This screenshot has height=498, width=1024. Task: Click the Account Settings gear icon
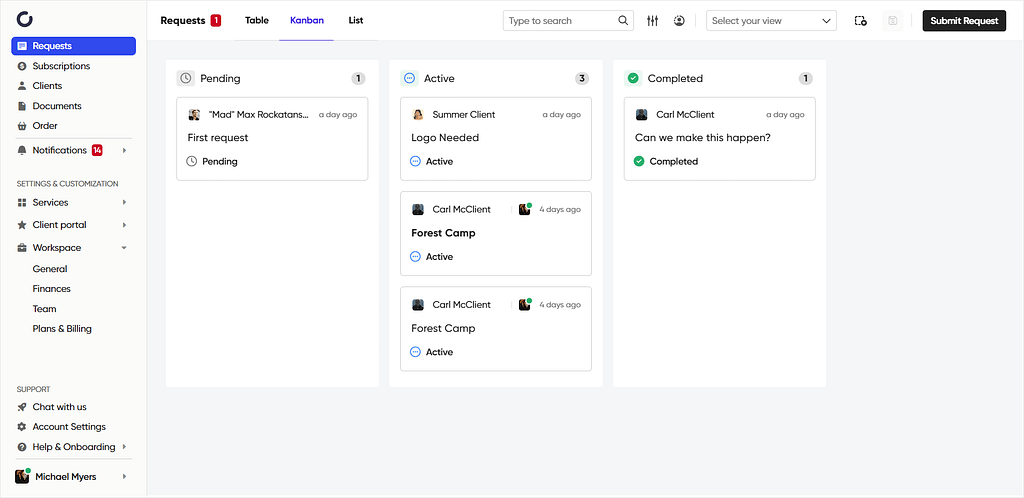[x=22, y=426]
